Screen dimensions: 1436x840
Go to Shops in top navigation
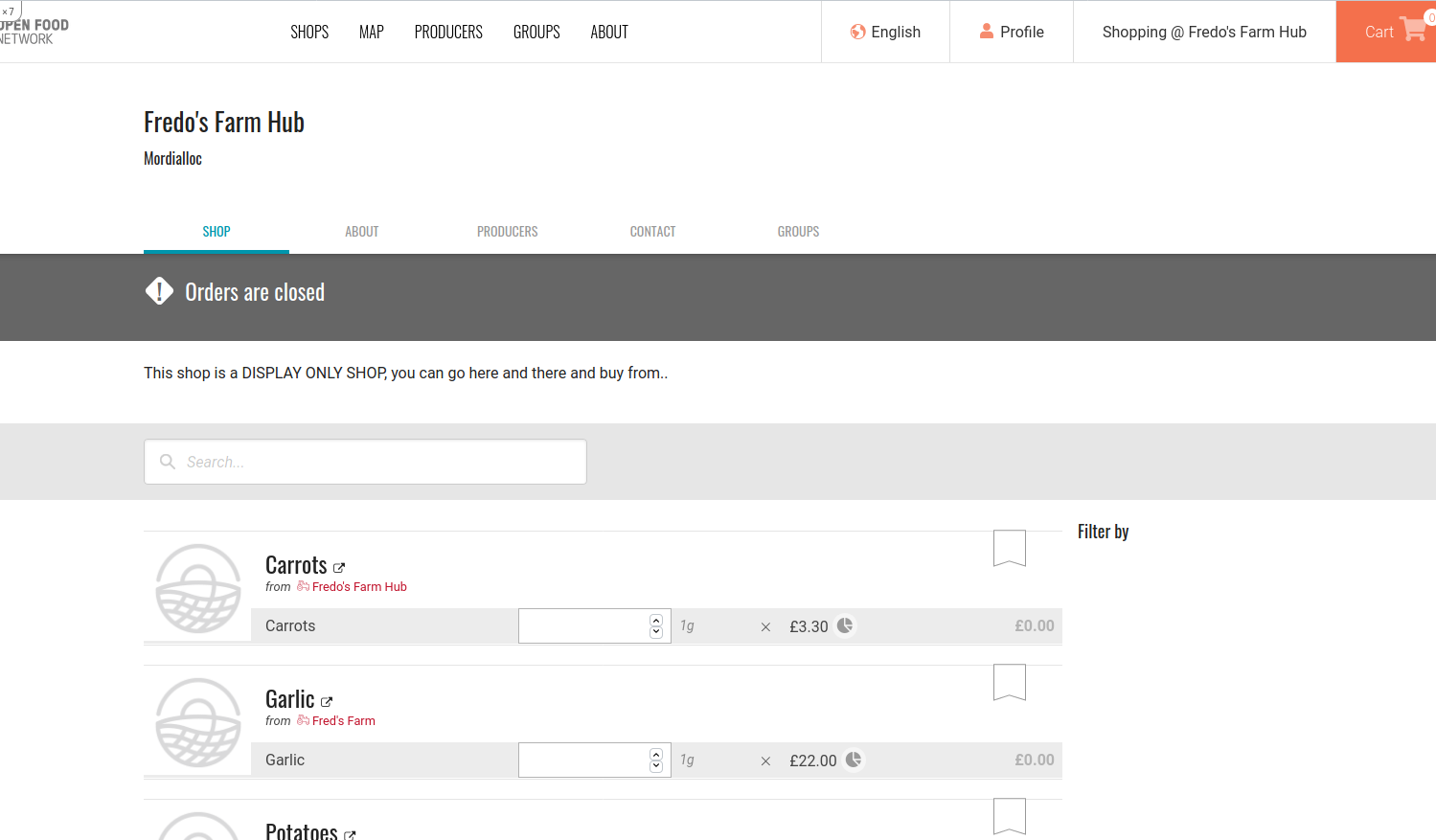coord(309,32)
